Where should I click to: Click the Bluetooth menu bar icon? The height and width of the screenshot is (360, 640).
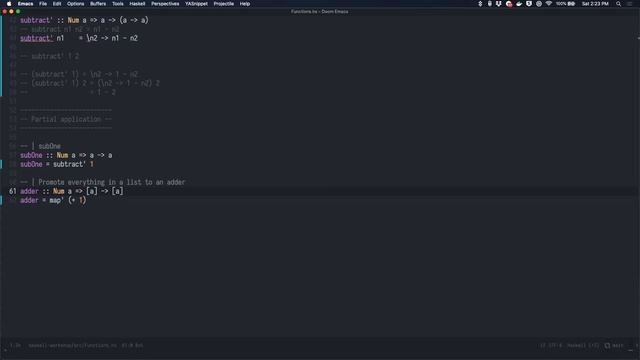click(x=480, y=4)
